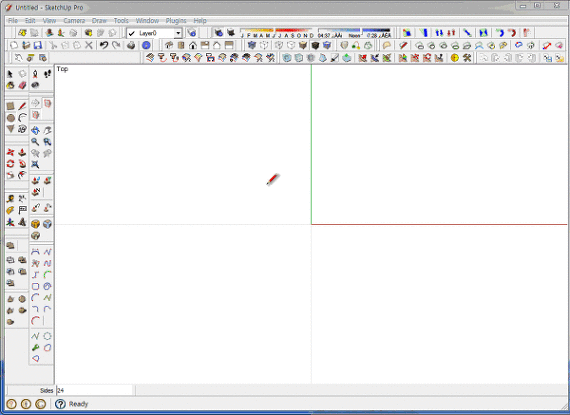Open the Plugins menu
The image size is (570, 415).
[x=176, y=21]
